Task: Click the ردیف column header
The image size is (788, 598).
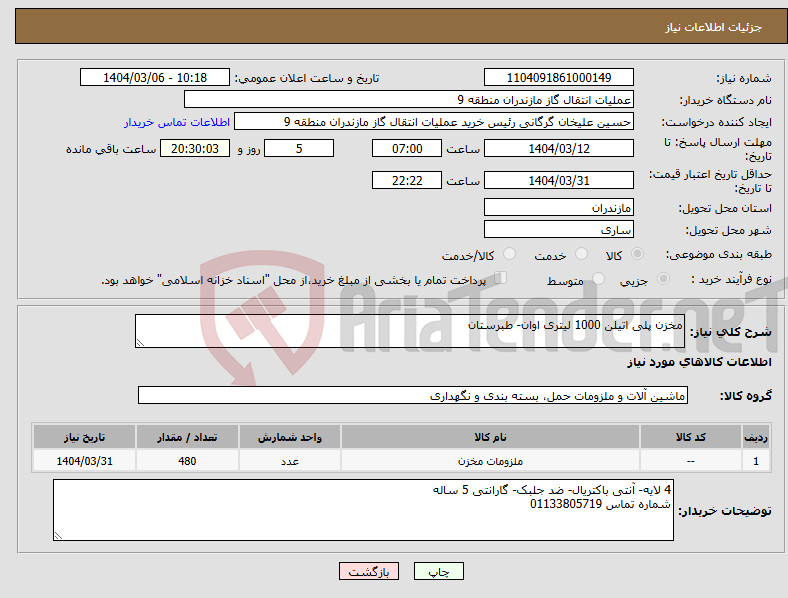Action: coord(756,437)
